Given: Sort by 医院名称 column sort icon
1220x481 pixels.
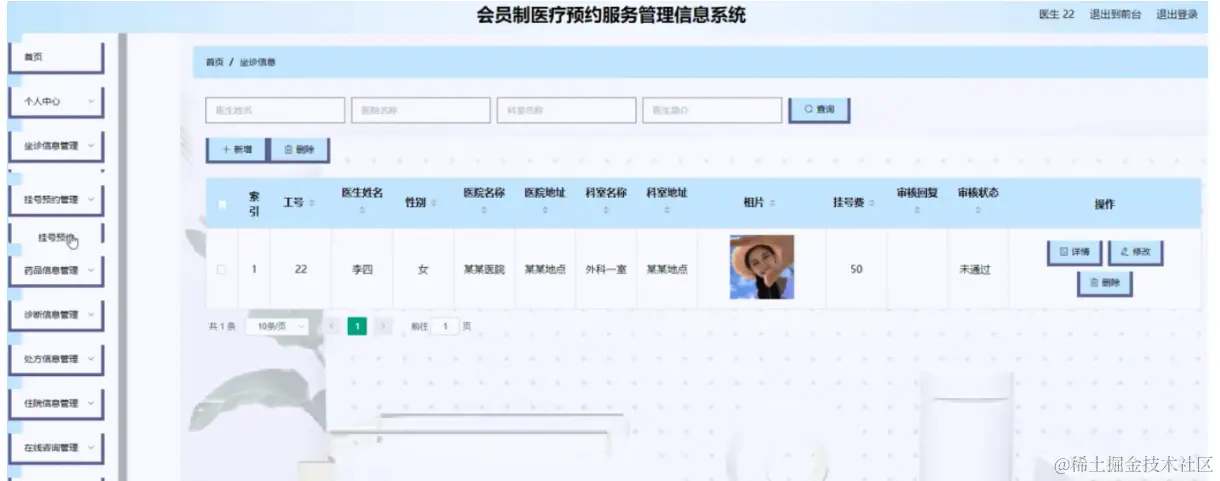Looking at the screenshot, I should (484, 210).
